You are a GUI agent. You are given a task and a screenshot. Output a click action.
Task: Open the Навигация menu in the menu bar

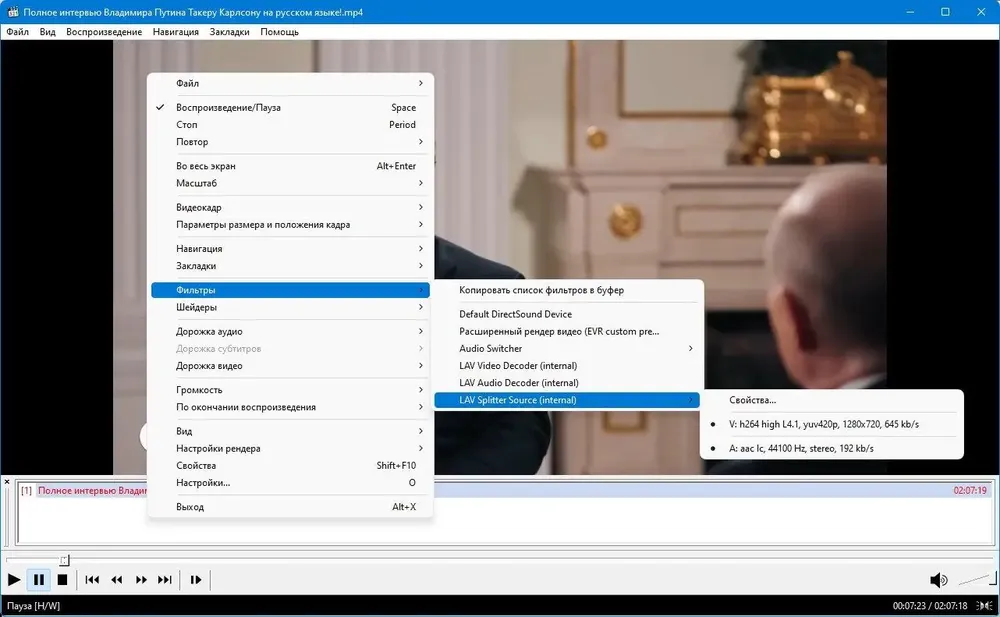click(175, 32)
